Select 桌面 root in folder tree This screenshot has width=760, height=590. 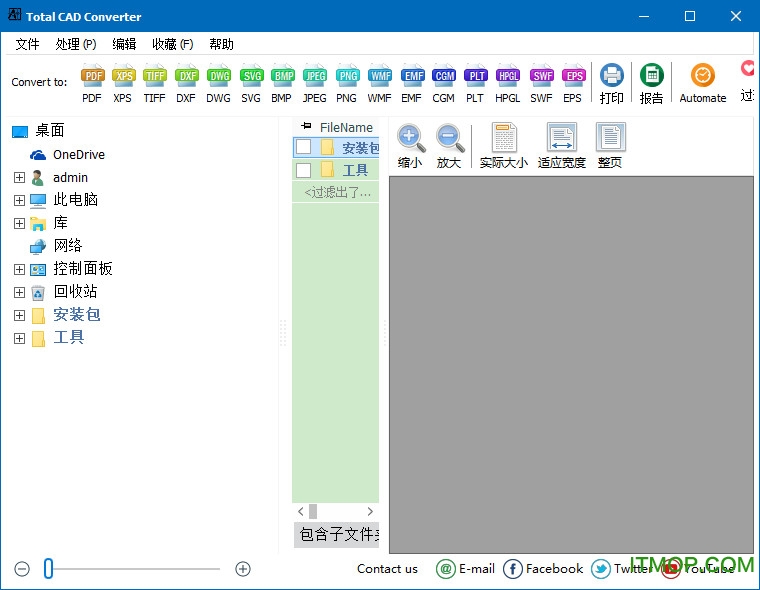[x=39, y=130]
